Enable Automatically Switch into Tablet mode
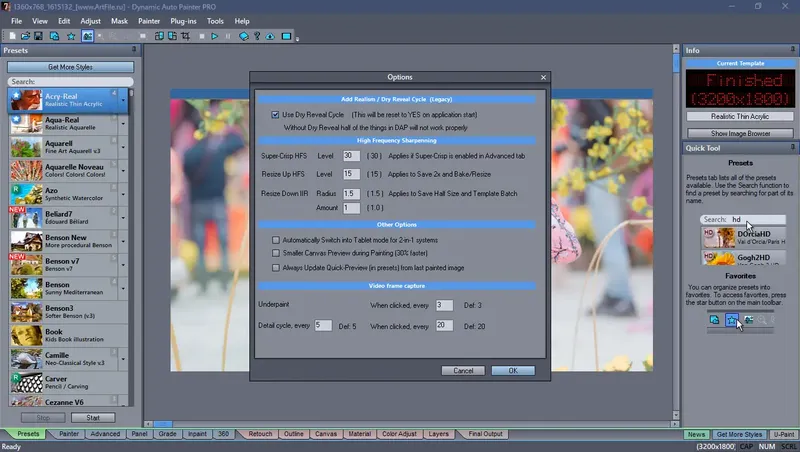 (x=276, y=240)
